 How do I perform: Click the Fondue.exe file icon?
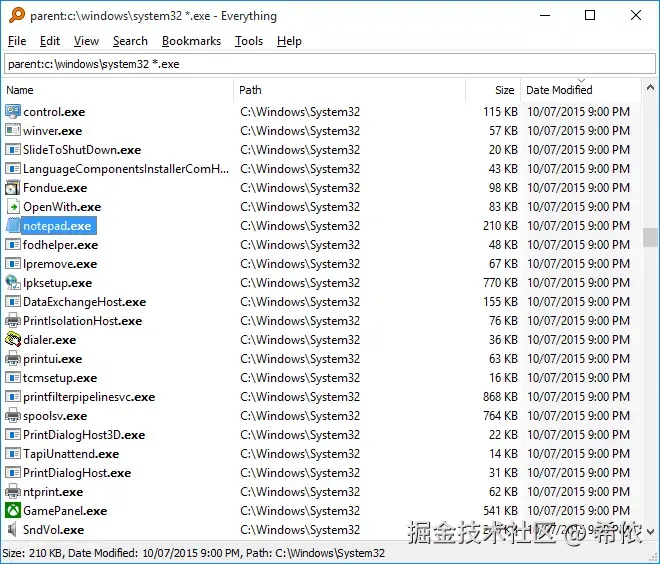[x=13, y=188]
